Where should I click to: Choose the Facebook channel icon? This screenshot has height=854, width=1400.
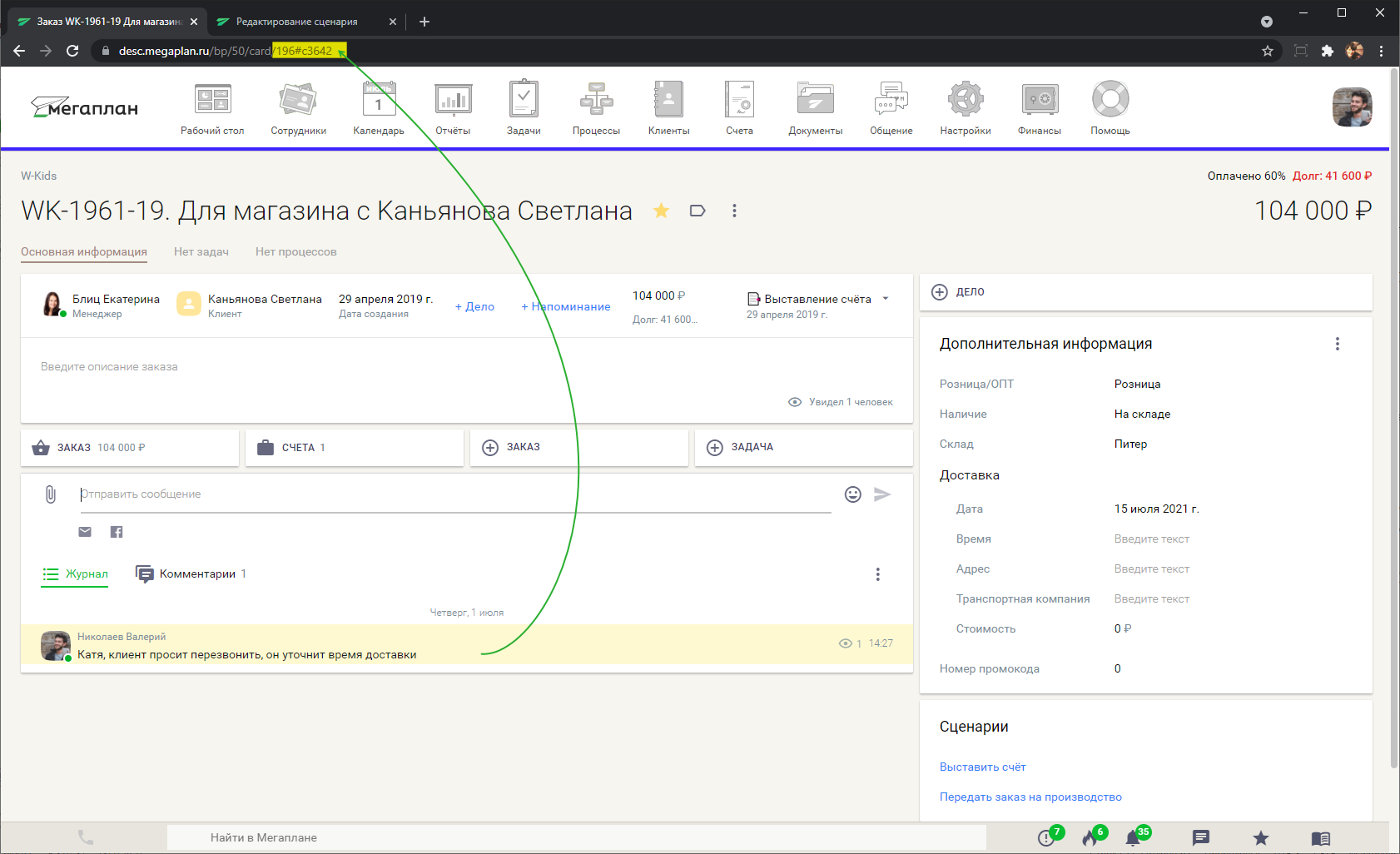[117, 532]
